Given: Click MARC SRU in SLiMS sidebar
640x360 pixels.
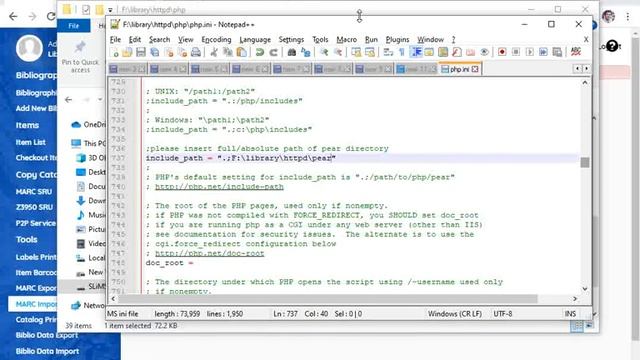Looking at the screenshot, I should pyautogui.click(x=34, y=191).
